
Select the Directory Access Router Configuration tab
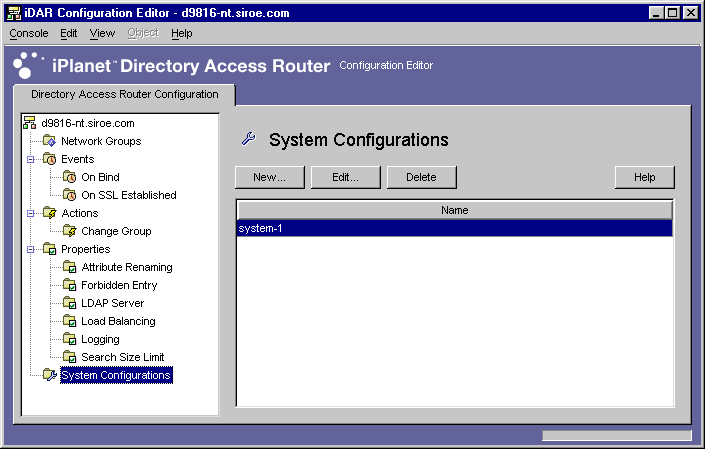(125, 94)
